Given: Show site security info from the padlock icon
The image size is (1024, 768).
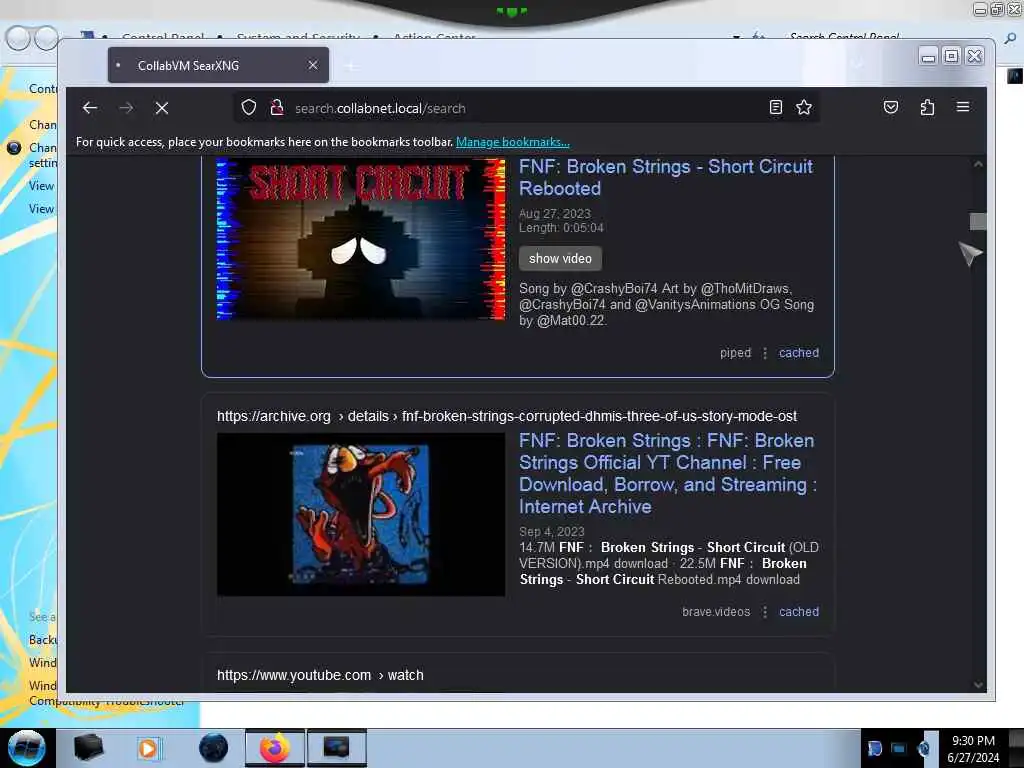Looking at the screenshot, I should 277,107.
